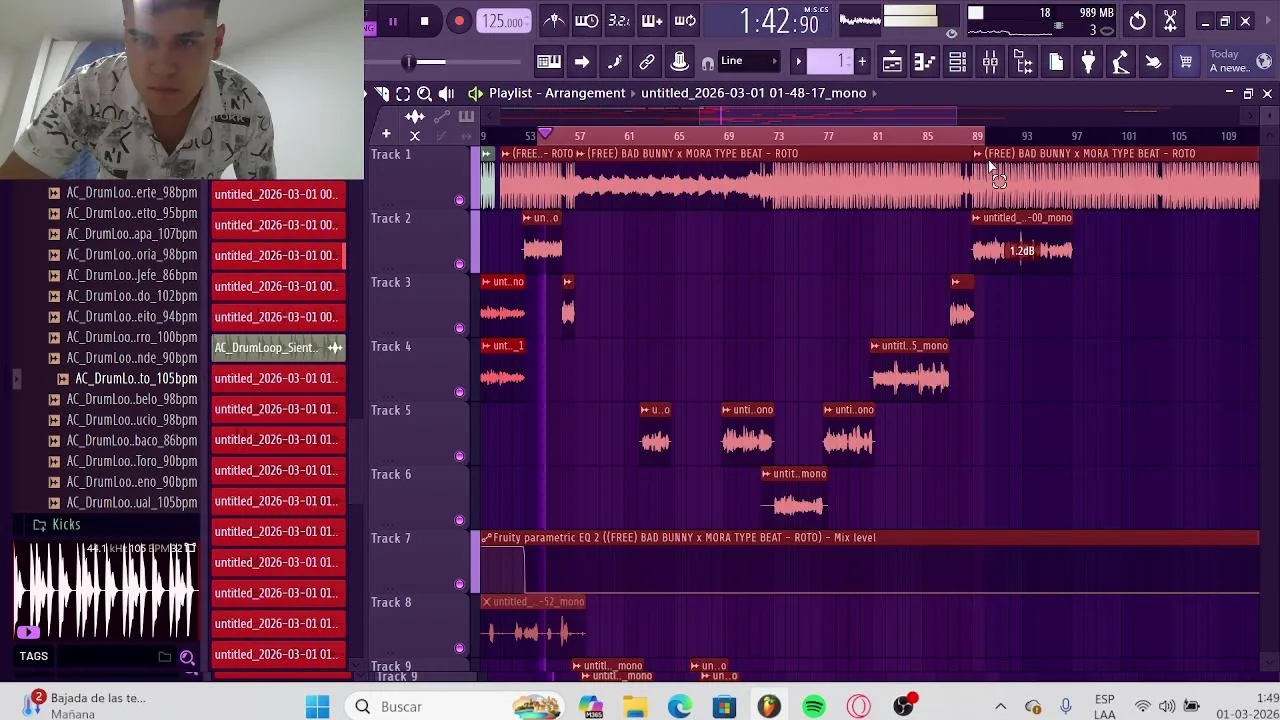Click the Playlist - Arrangement breadcrumb
Viewport: 1280px width, 720px height.
[x=557, y=93]
